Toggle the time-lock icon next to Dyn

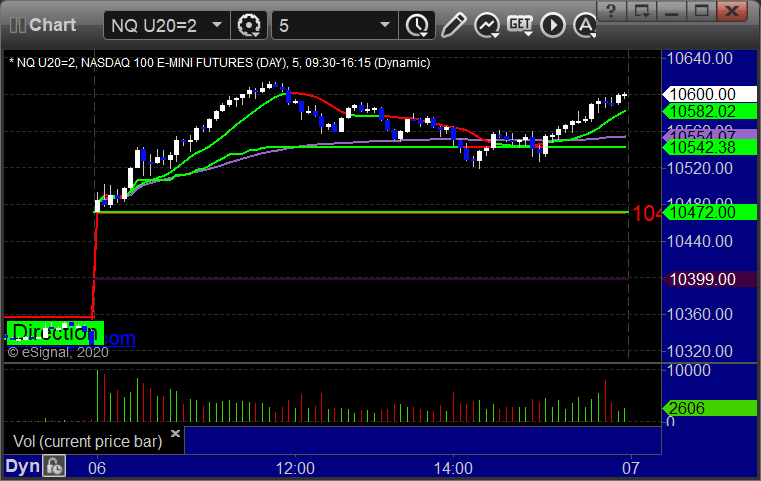point(54,466)
